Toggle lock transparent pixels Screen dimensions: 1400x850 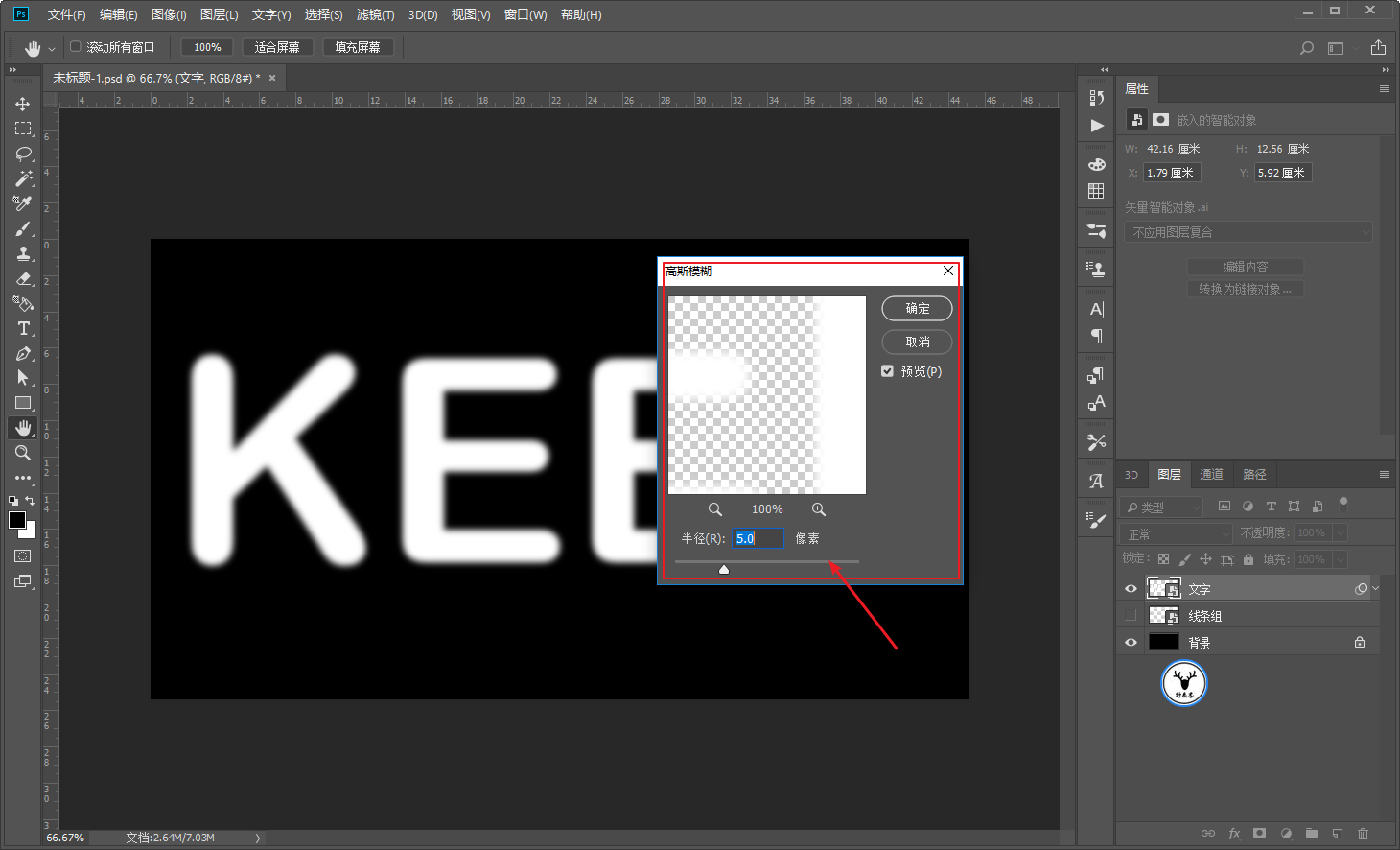click(x=1163, y=559)
